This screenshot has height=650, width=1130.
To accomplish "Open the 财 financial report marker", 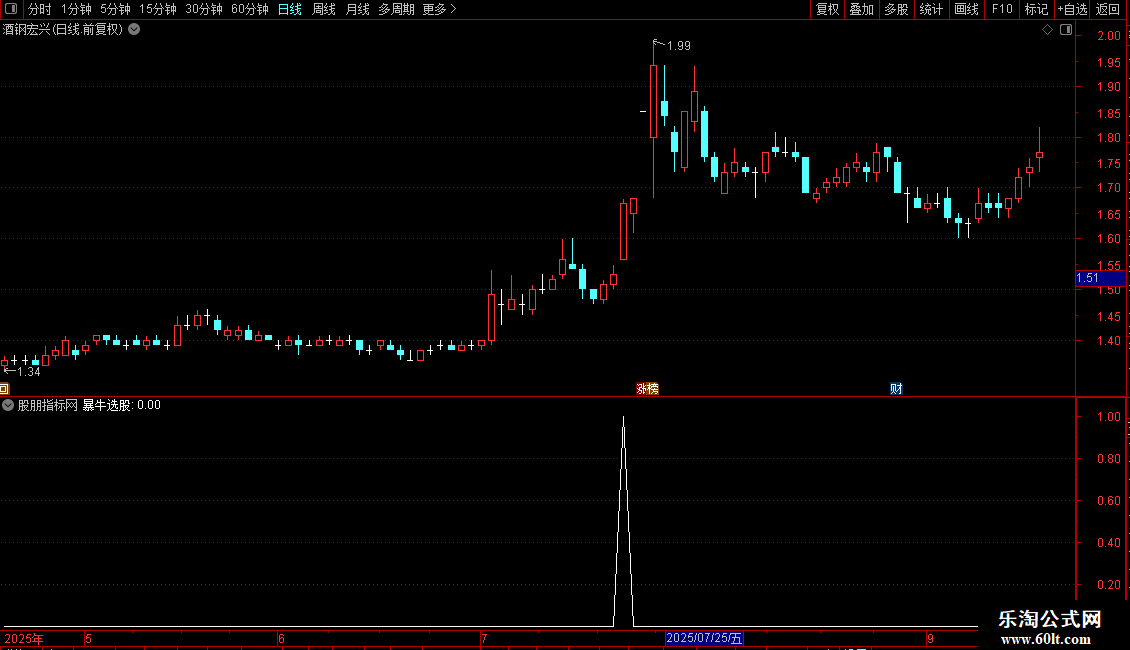I will tap(896, 389).
